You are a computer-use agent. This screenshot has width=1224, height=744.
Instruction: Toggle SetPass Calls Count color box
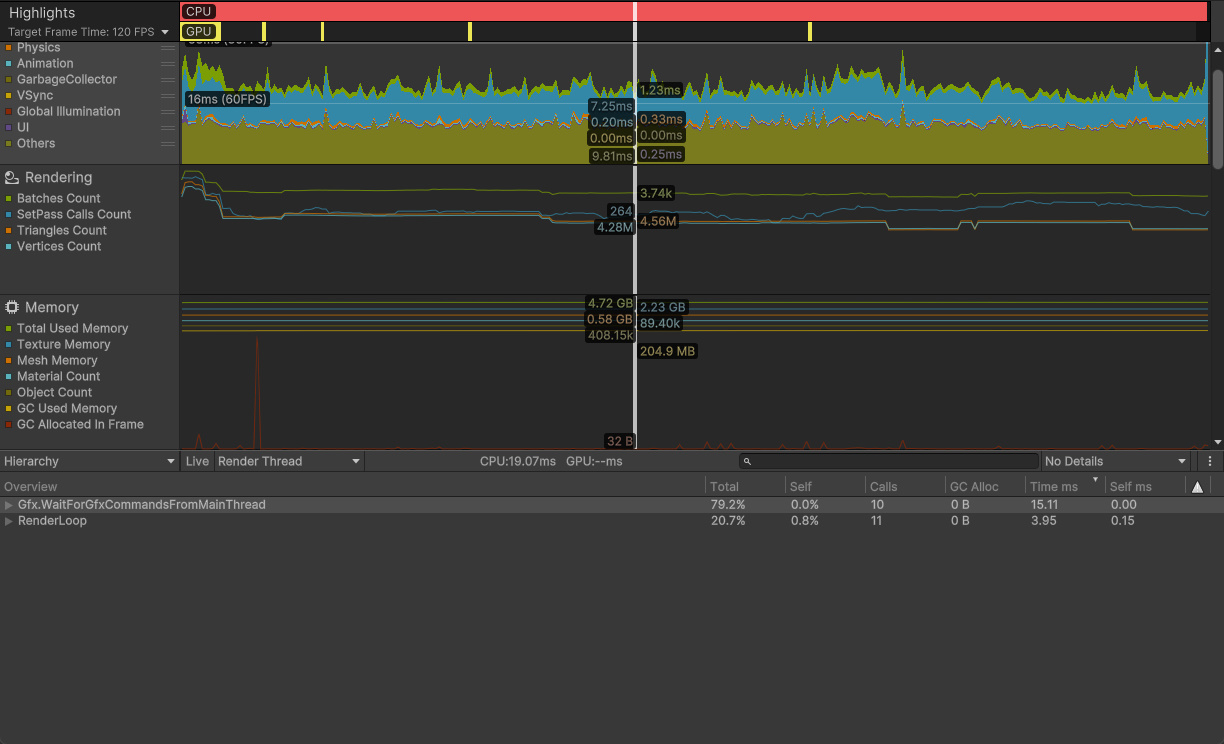tap(9, 215)
